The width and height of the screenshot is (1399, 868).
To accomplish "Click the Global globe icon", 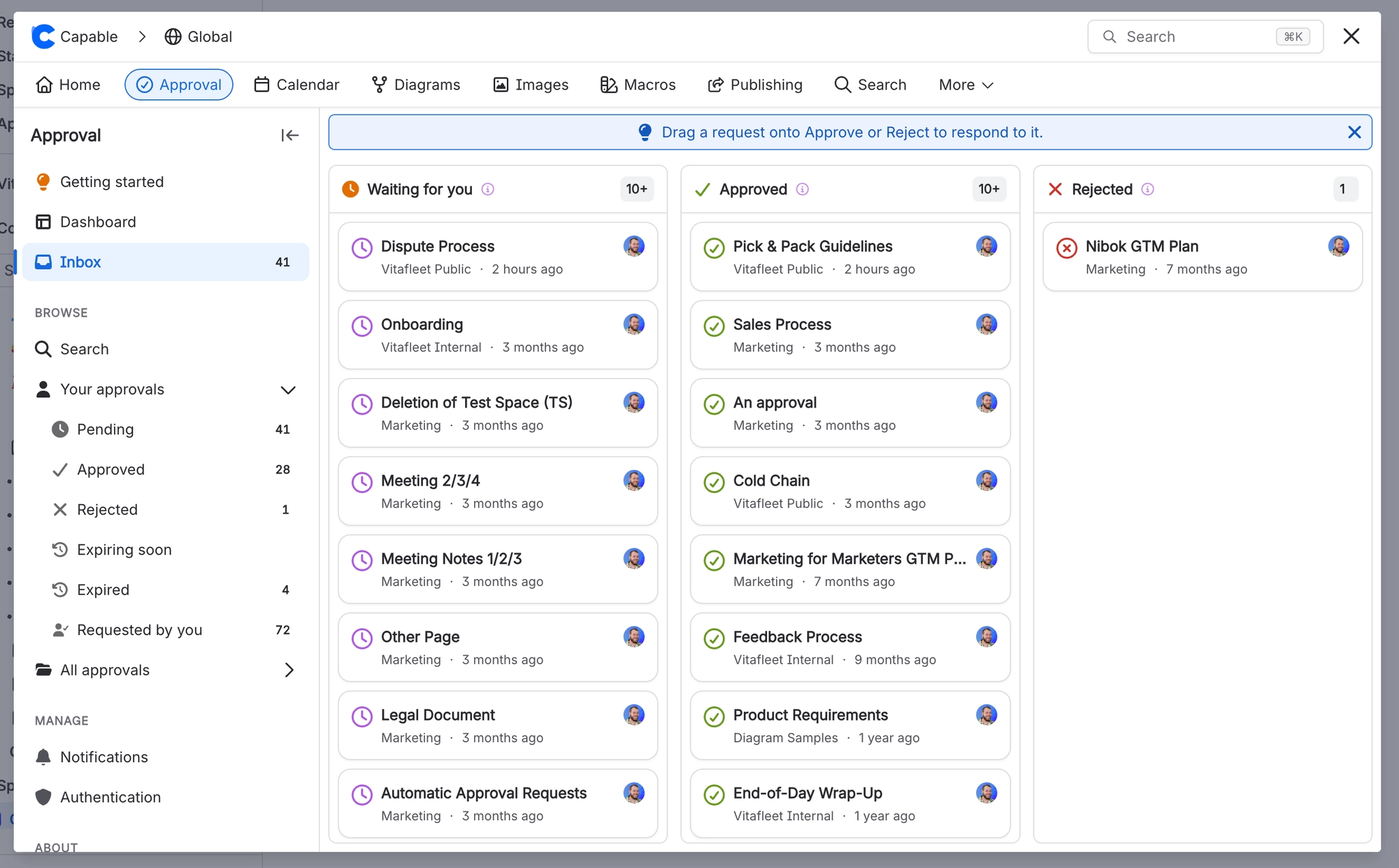I will [x=173, y=36].
